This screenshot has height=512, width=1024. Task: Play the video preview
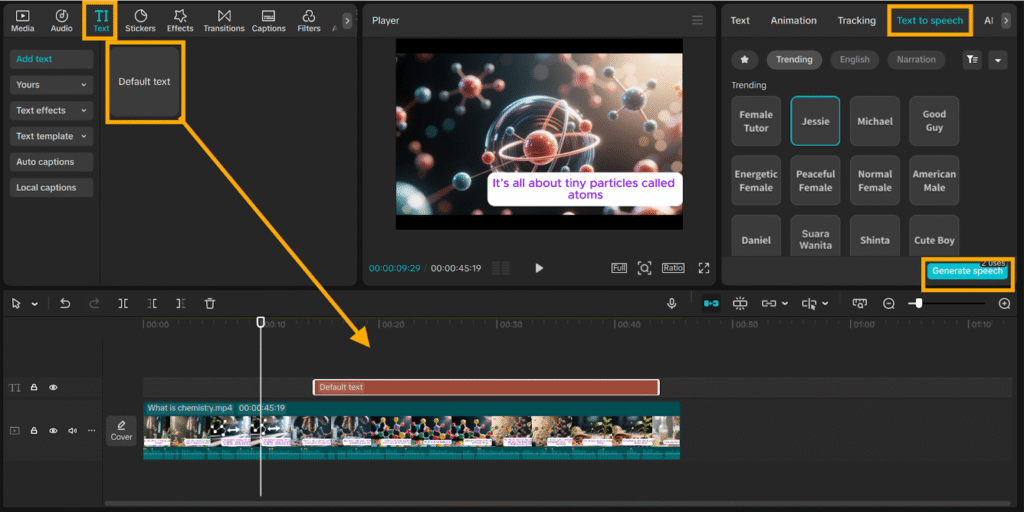pos(539,268)
